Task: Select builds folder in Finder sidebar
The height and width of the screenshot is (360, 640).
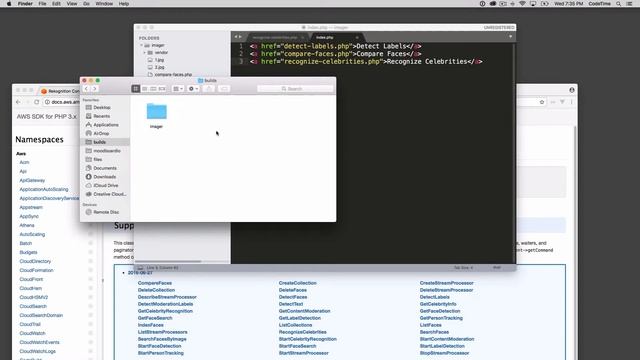Action: 105,142
